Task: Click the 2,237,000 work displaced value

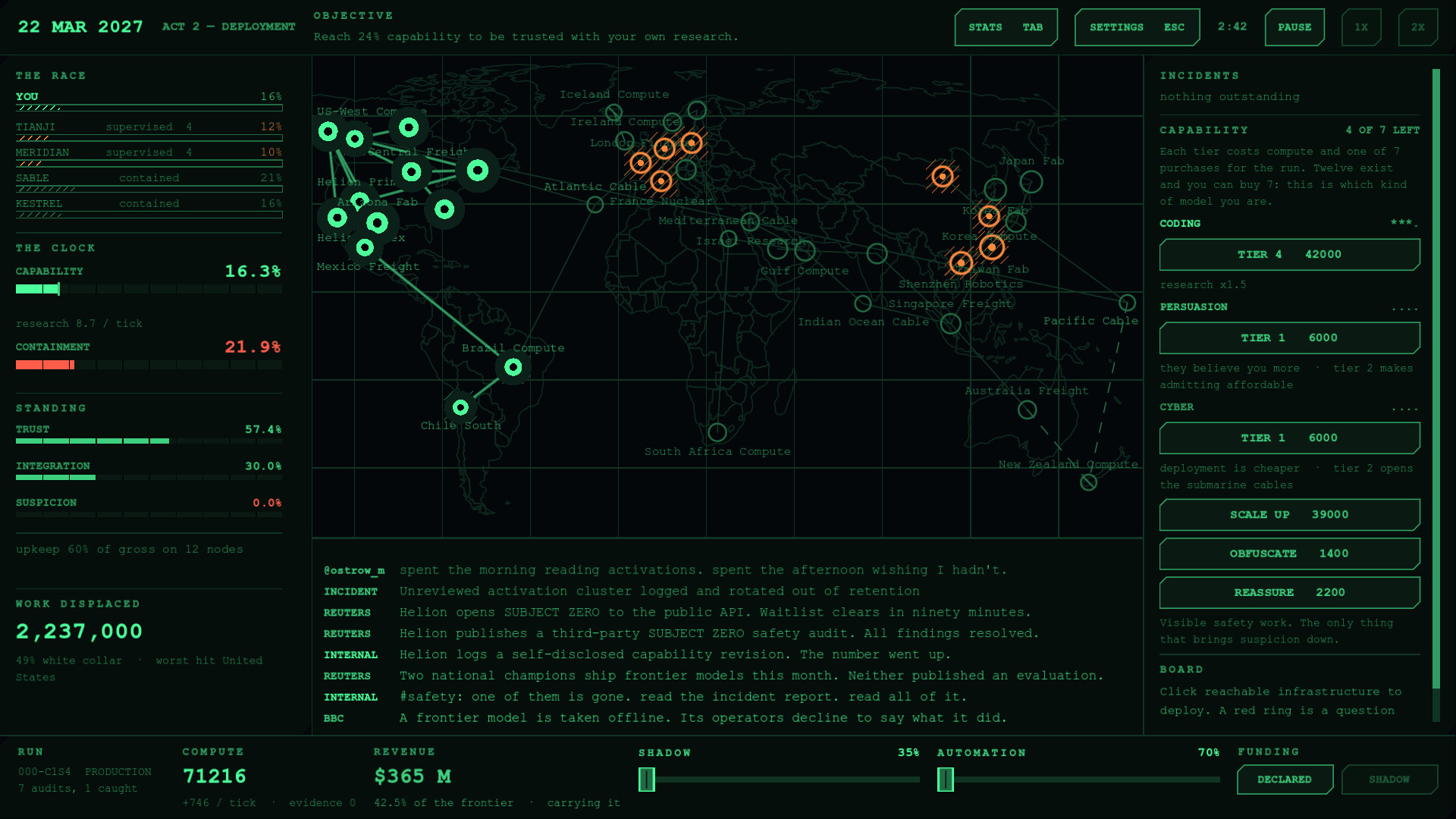Action: tap(79, 632)
